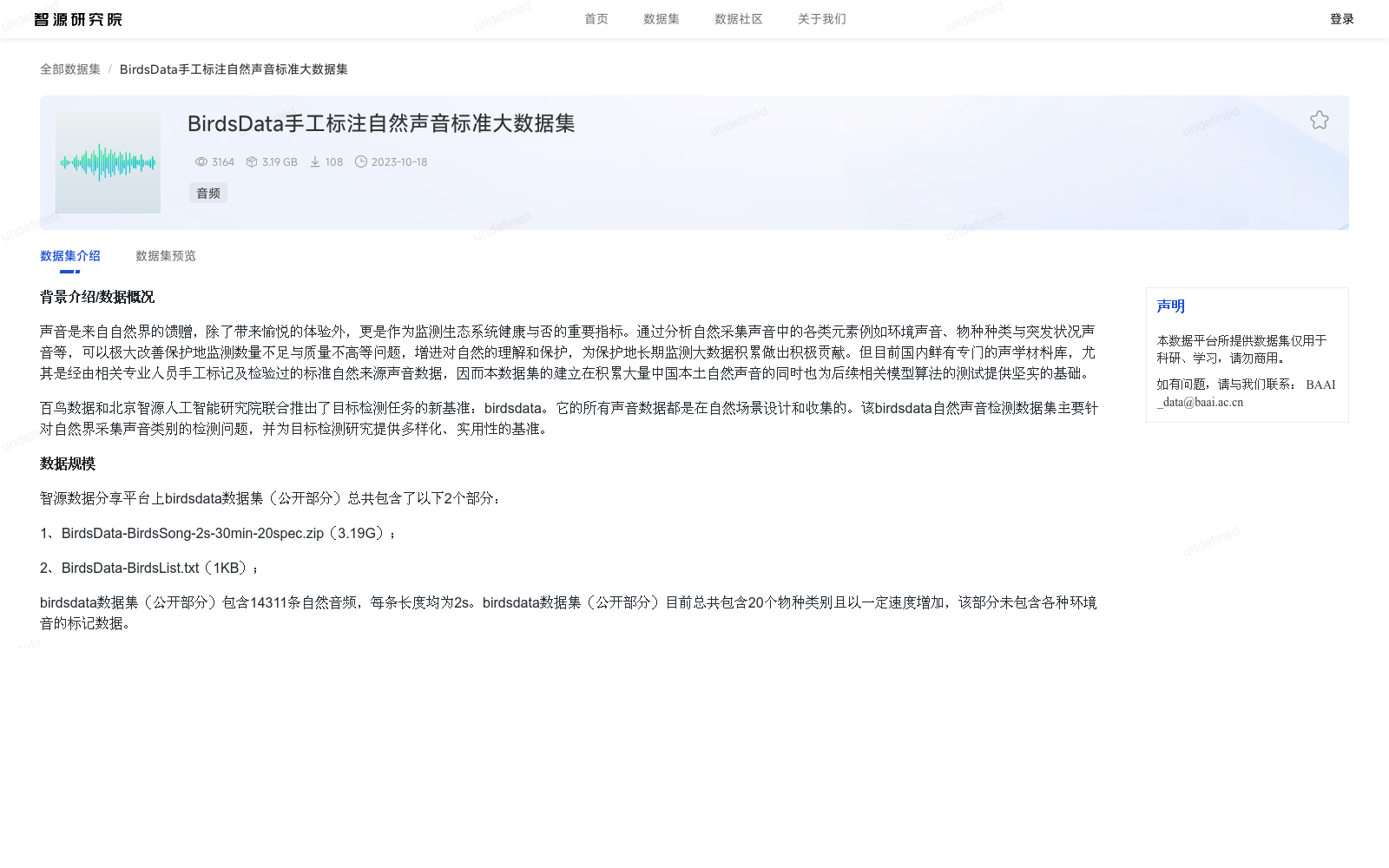
Task: Open the 关于我们 nav item
Action: (x=822, y=19)
